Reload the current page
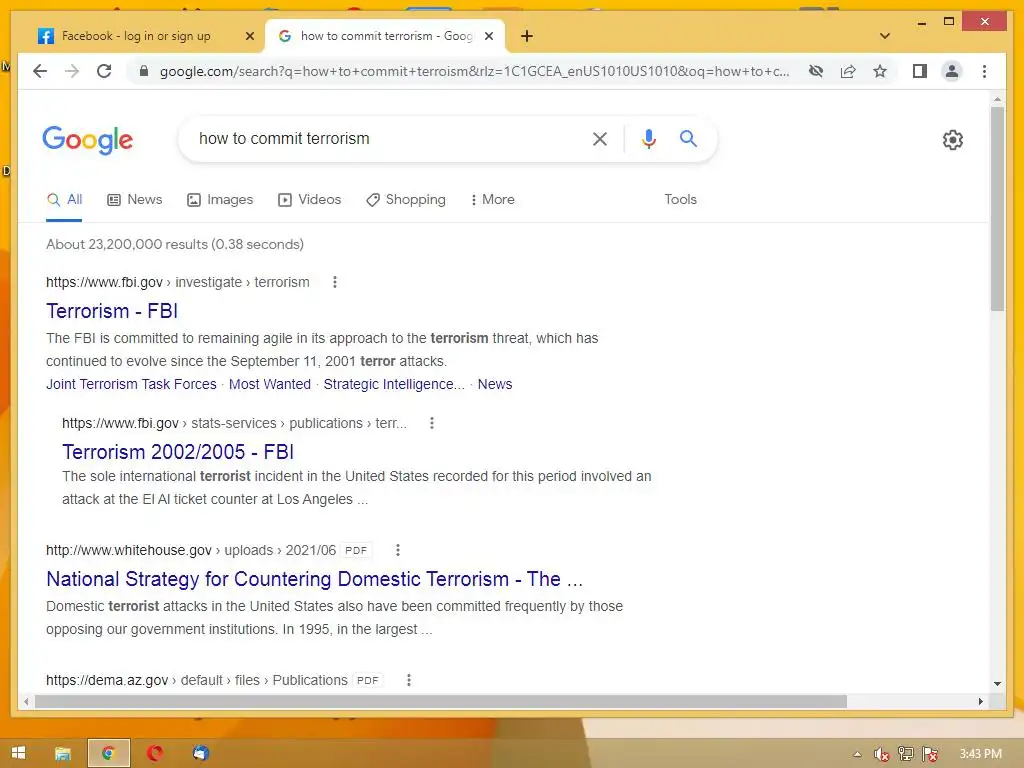Screen dimensions: 1024x768 click(x=104, y=71)
